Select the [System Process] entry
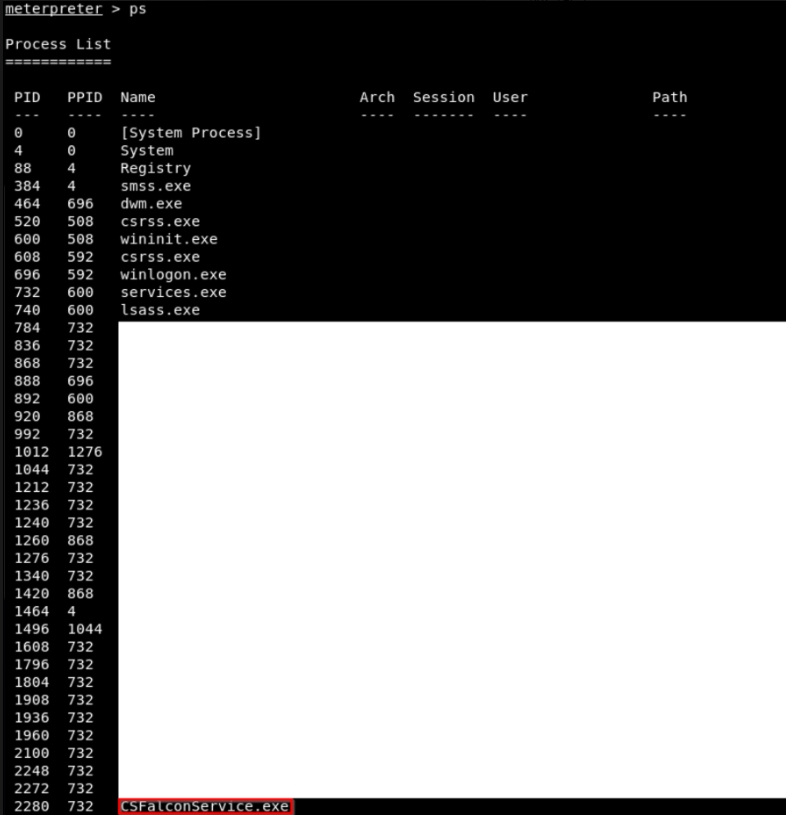 pos(190,133)
